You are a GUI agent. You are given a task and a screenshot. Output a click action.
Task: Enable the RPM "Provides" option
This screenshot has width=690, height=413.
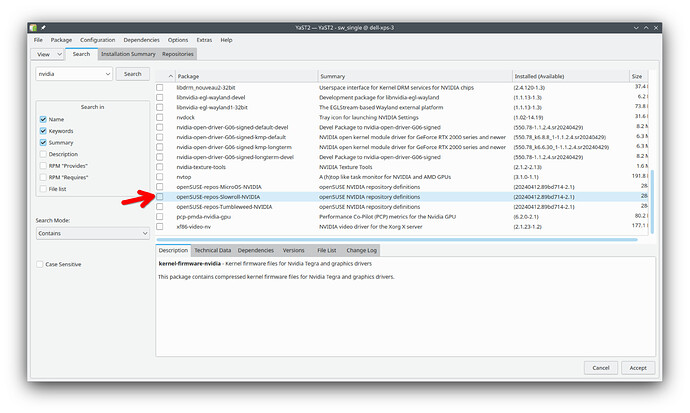pos(43,166)
